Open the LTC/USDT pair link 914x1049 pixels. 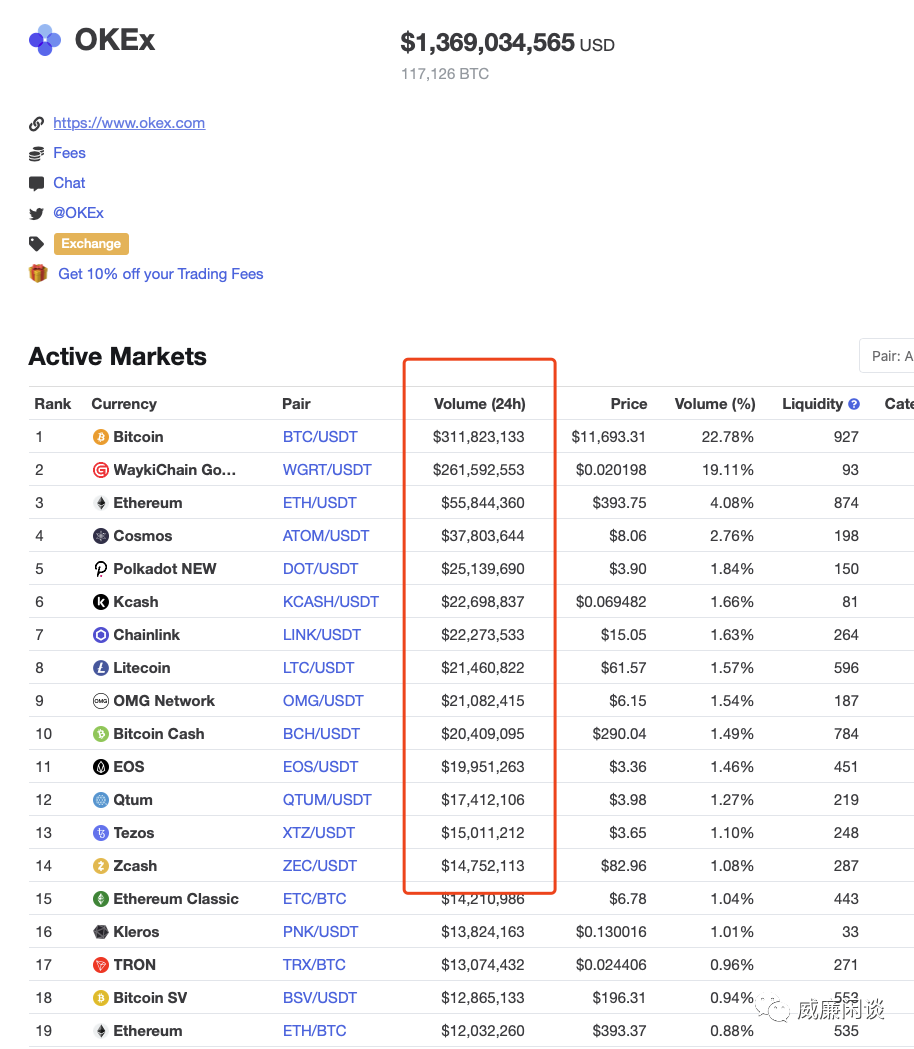pyautogui.click(x=318, y=668)
